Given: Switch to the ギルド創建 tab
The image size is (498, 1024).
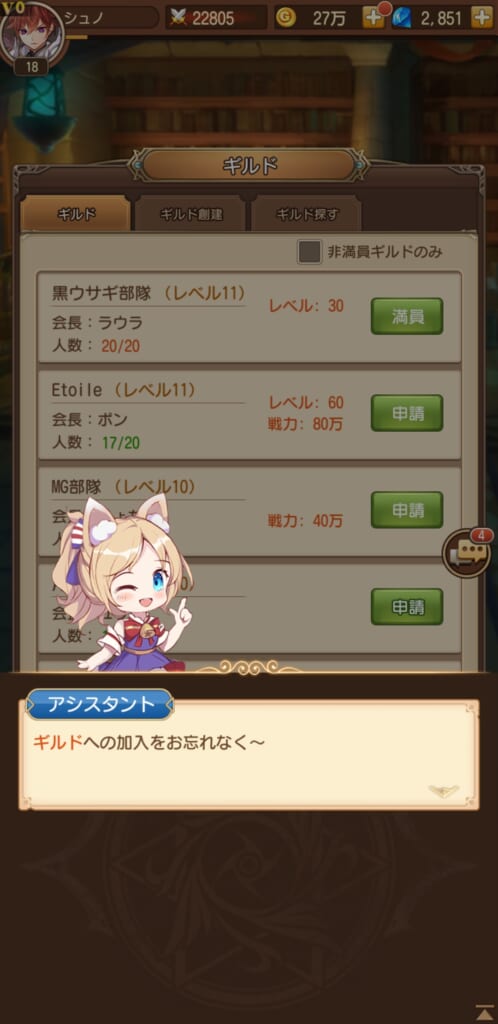Looking at the screenshot, I should (189, 215).
